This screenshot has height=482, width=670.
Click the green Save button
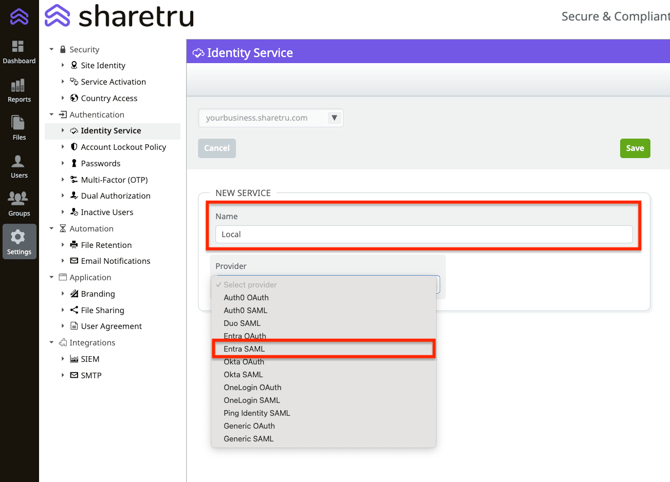tap(635, 148)
